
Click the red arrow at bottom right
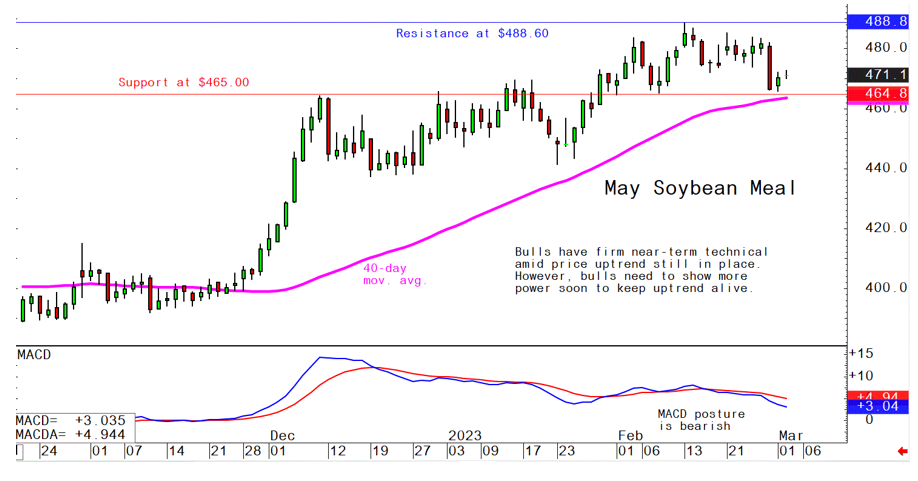tap(902, 451)
